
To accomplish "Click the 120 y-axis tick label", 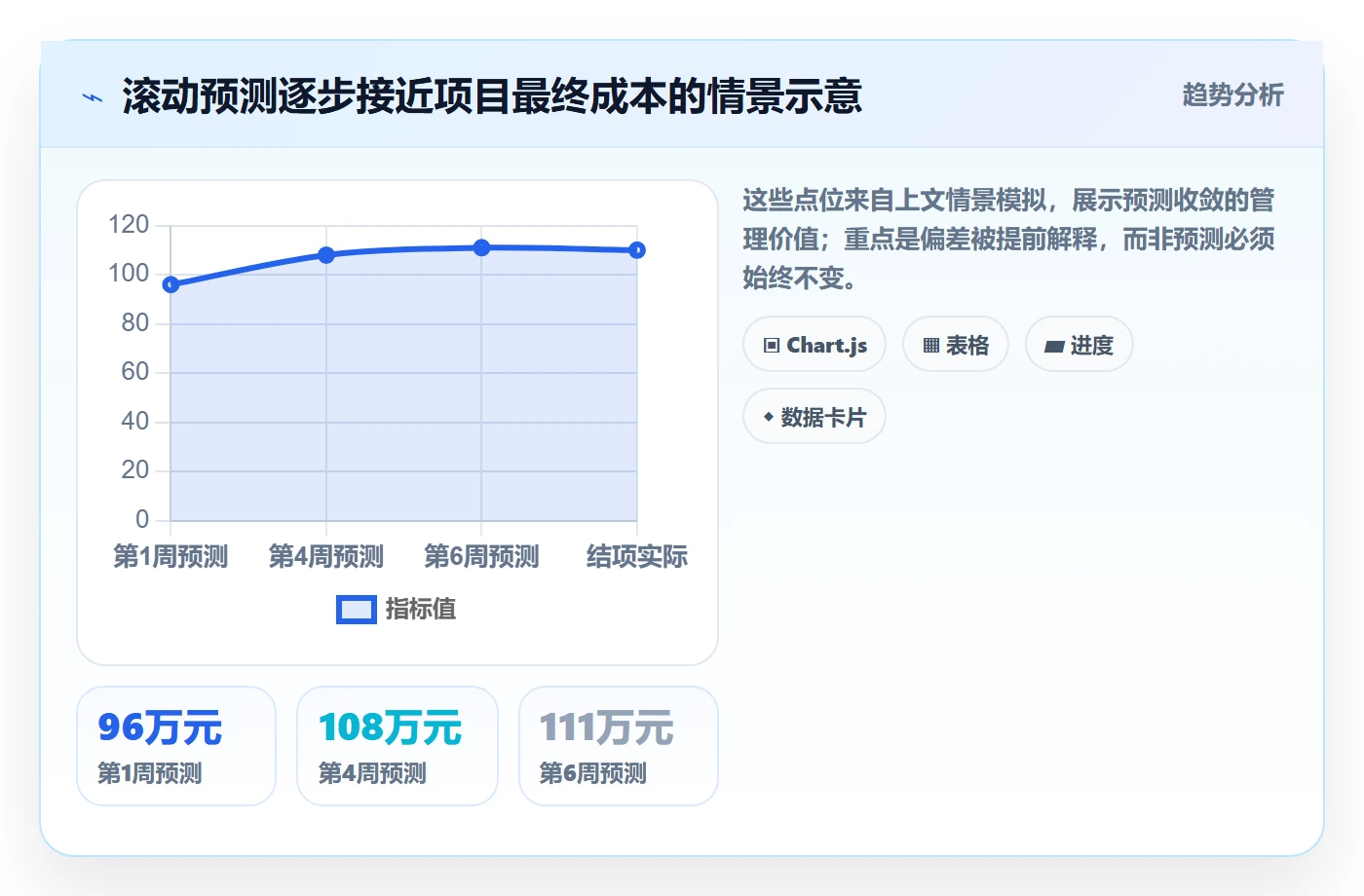I will click(x=129, y=225).
